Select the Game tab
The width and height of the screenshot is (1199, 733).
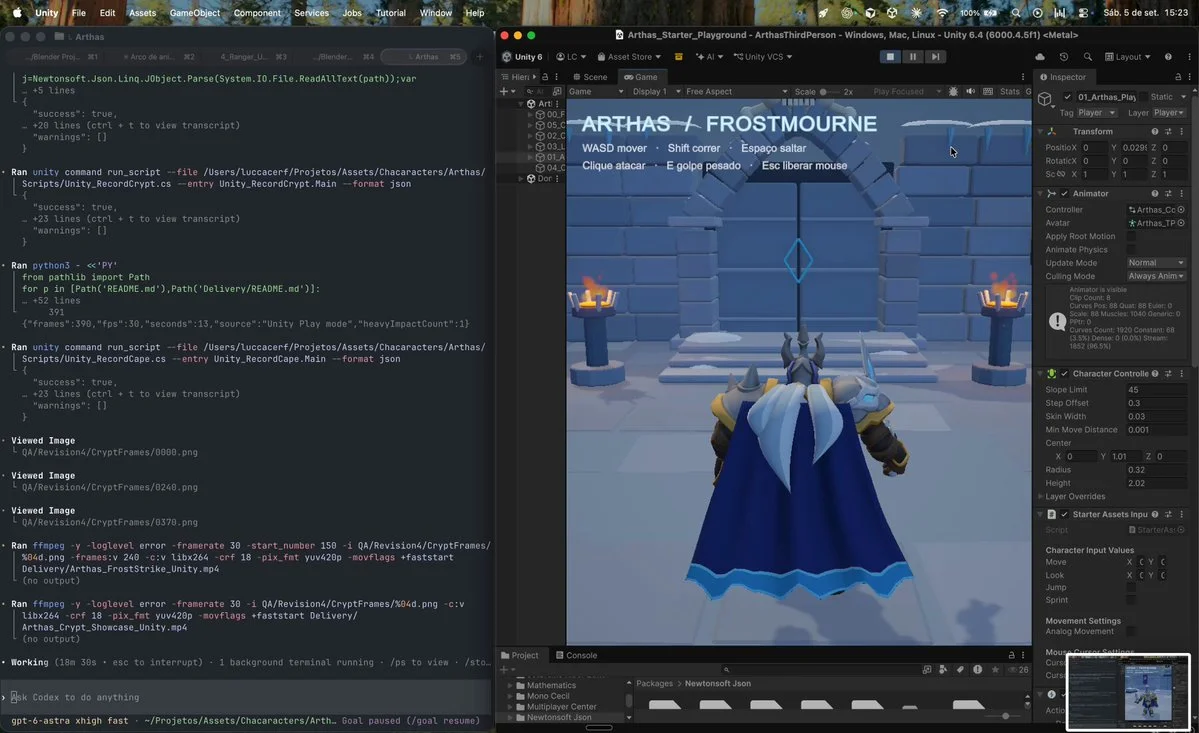click(x=641, y=76)
